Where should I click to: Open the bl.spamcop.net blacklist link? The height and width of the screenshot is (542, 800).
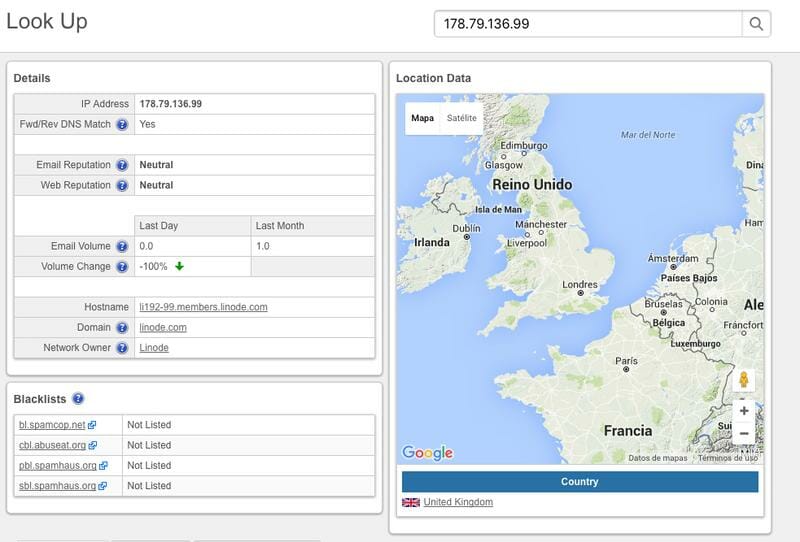pyautogui.click(x=52, y=425)
